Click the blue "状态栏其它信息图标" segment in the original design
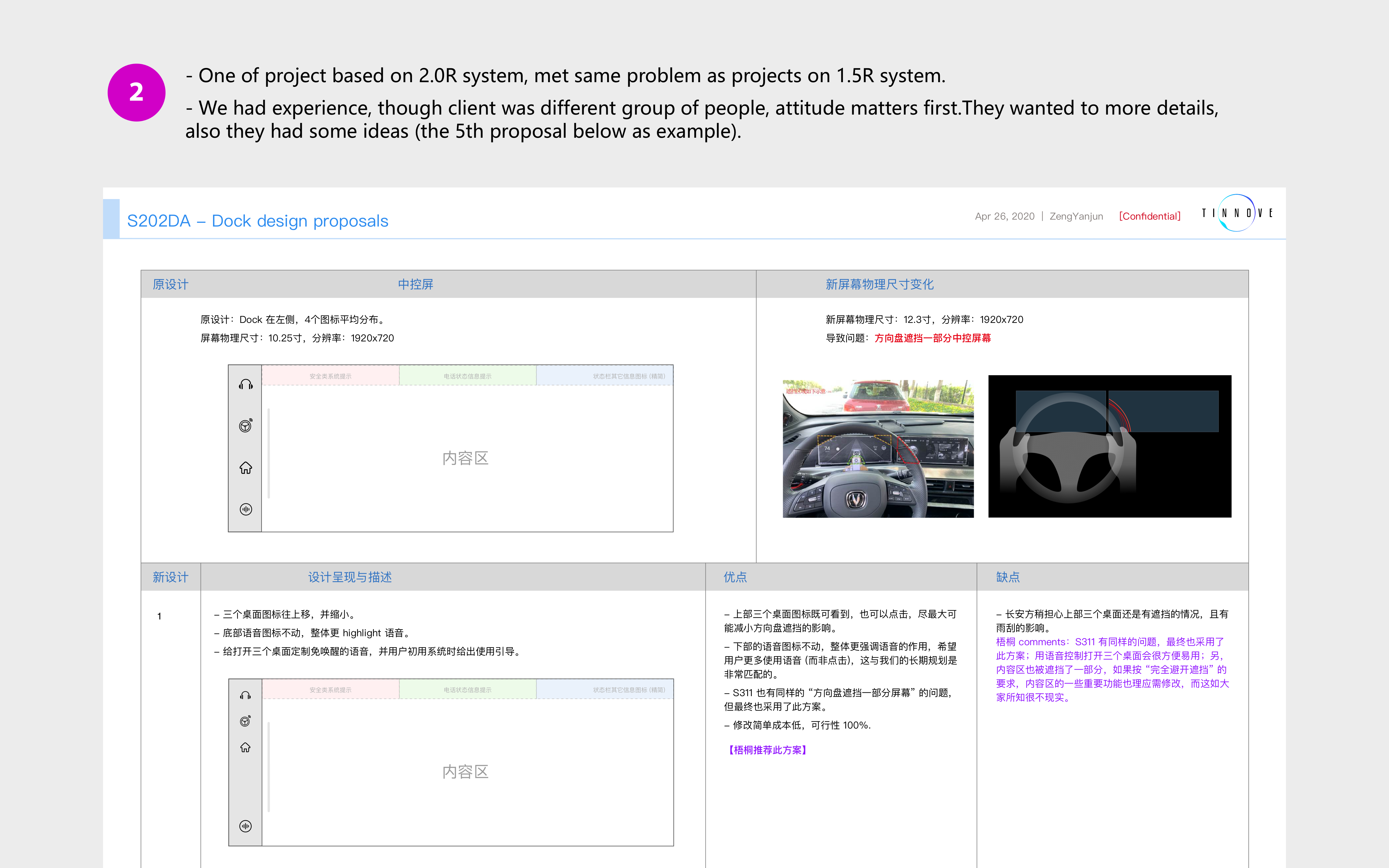 (x=605, y=376)
